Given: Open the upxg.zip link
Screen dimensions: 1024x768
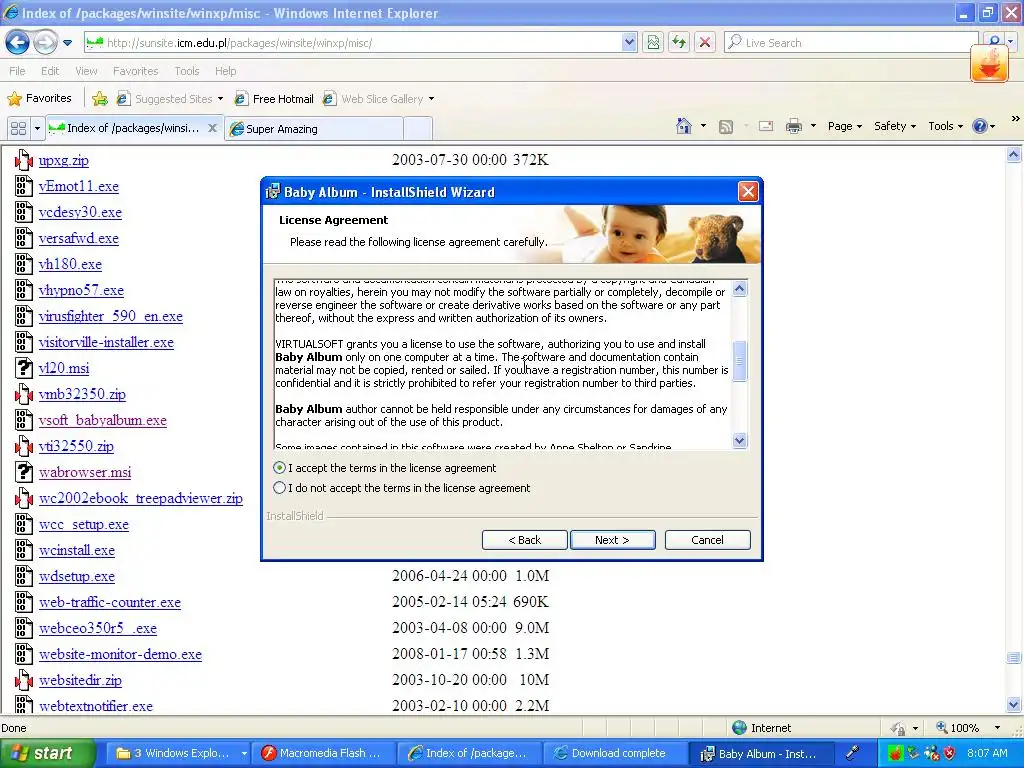Looking at the screenshot, I should click(63, 160).
